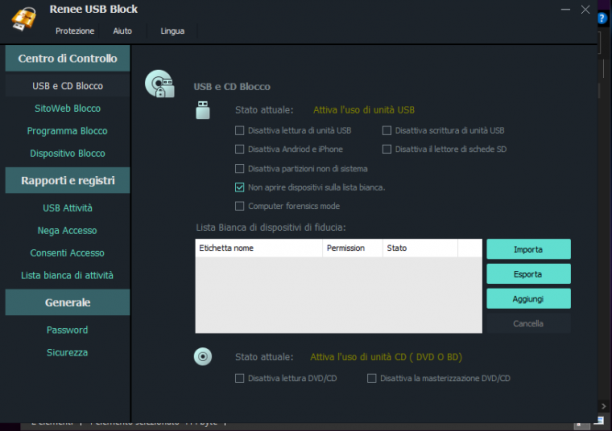Open the Aiuto menu
This screenshot has width=612, height=431.
pyautogui.click(x=123, y=31)
